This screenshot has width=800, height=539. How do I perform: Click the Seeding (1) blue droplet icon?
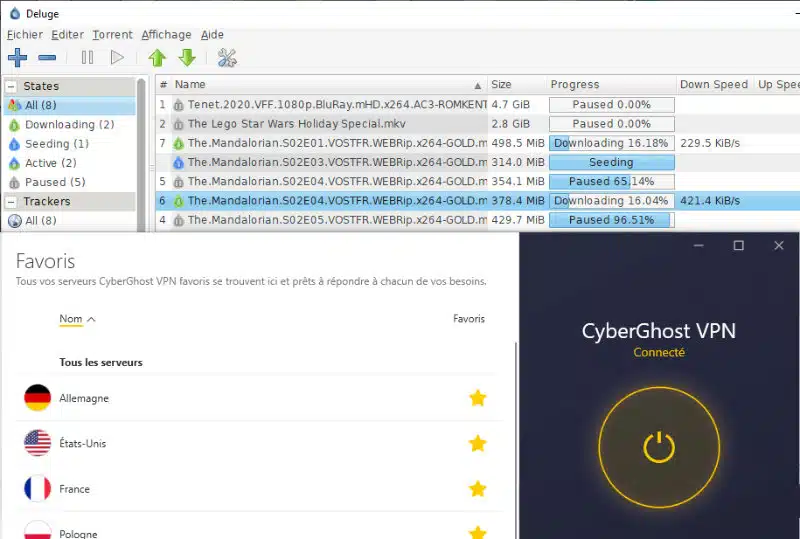14,144
